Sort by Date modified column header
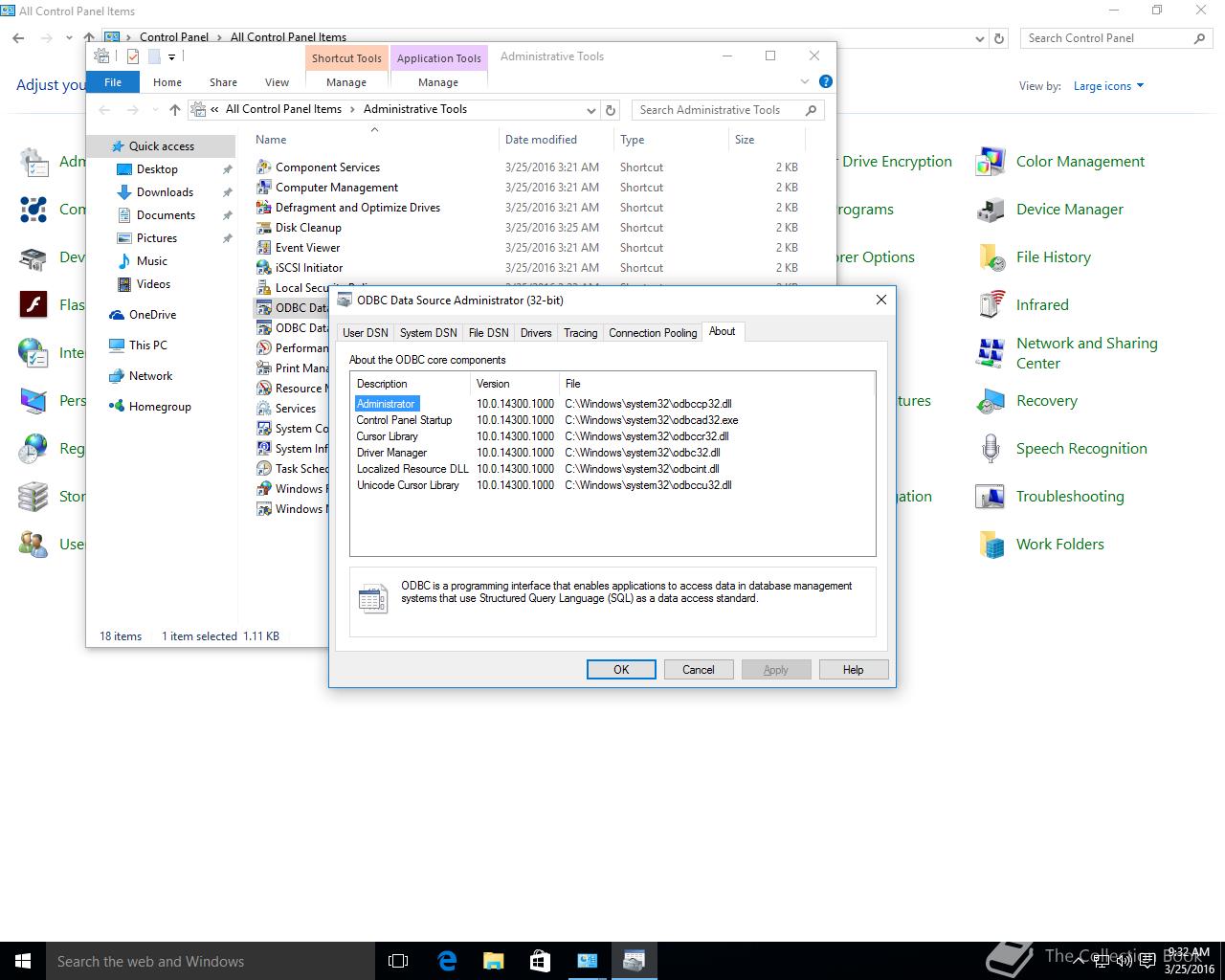 556,140
